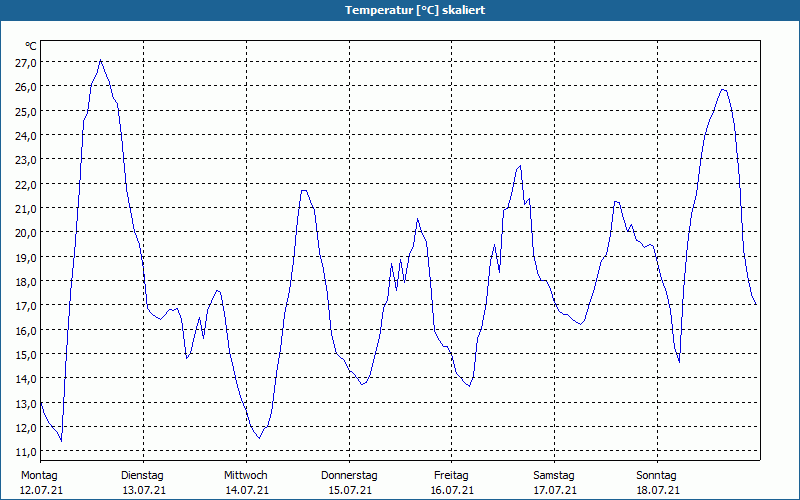Screen dimensions: 800x500
Task: Select the 11,0 axis label
Action: coord(26,452)
